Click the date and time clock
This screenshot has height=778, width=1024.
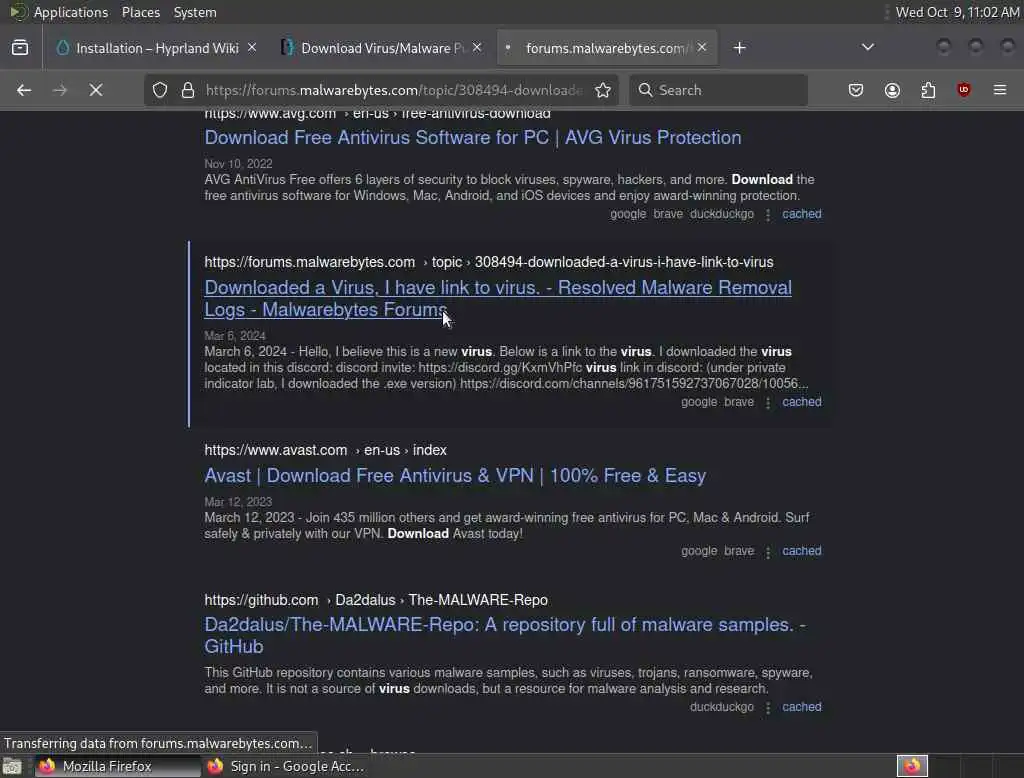(957, 12)
